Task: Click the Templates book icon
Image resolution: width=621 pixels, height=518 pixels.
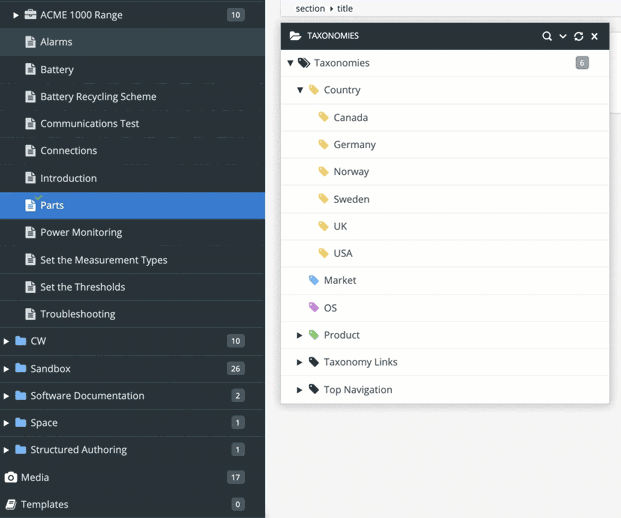Action: pos(11,504)
